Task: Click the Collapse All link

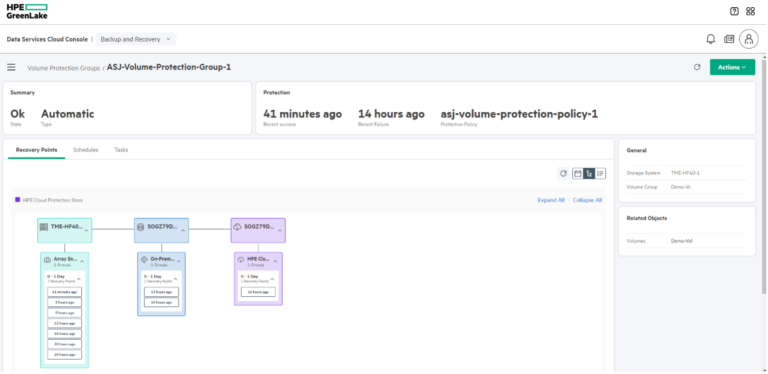Action: pyautogui.click(x=587, y=200)
